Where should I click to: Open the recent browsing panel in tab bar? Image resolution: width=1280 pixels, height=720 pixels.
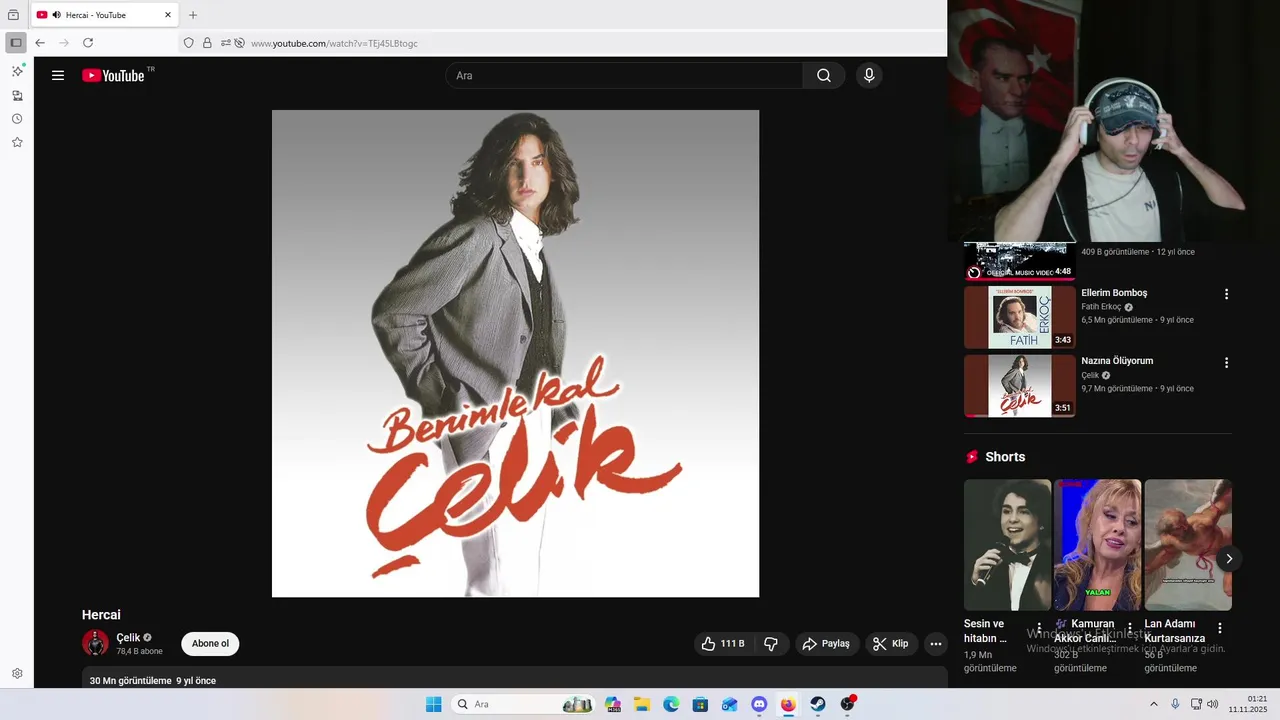[13, 15]
